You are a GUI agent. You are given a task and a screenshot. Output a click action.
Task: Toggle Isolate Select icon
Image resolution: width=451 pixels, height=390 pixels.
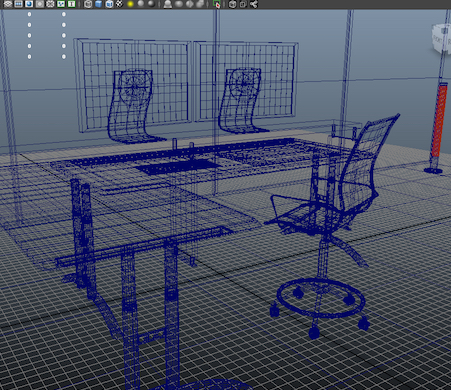tap(217, 4)
